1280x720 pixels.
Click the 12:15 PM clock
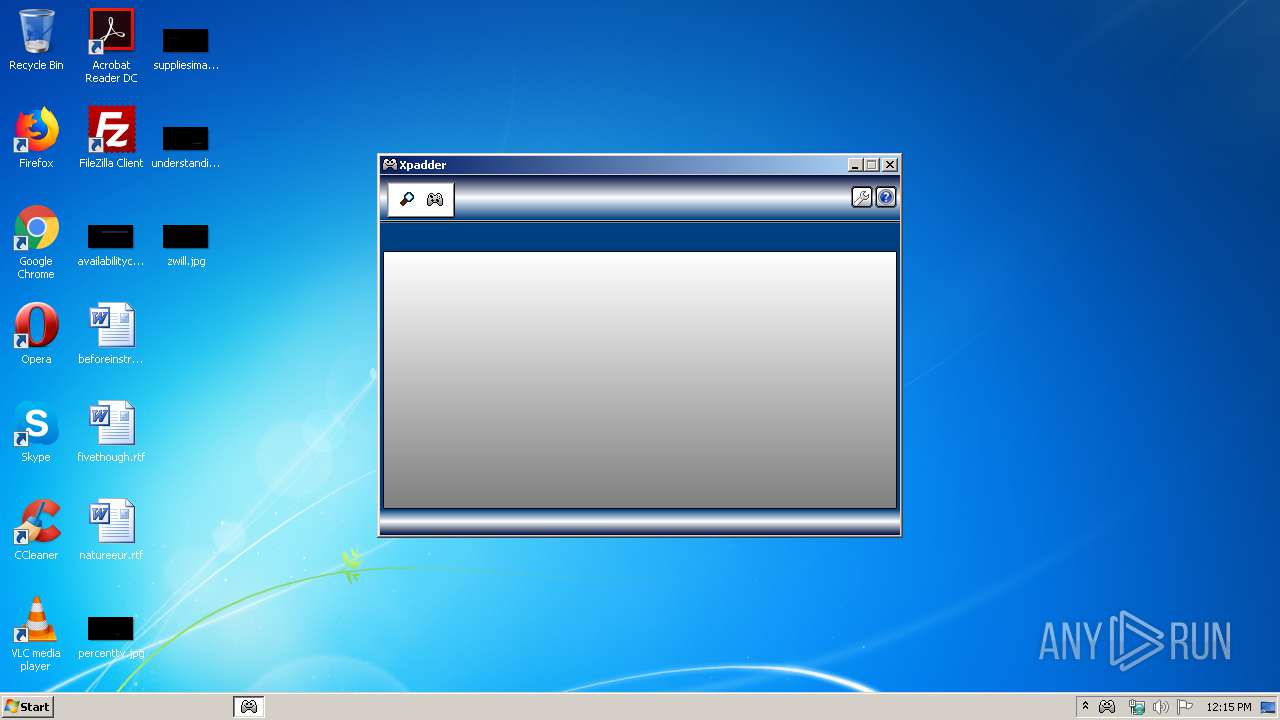click(1229, 706)
